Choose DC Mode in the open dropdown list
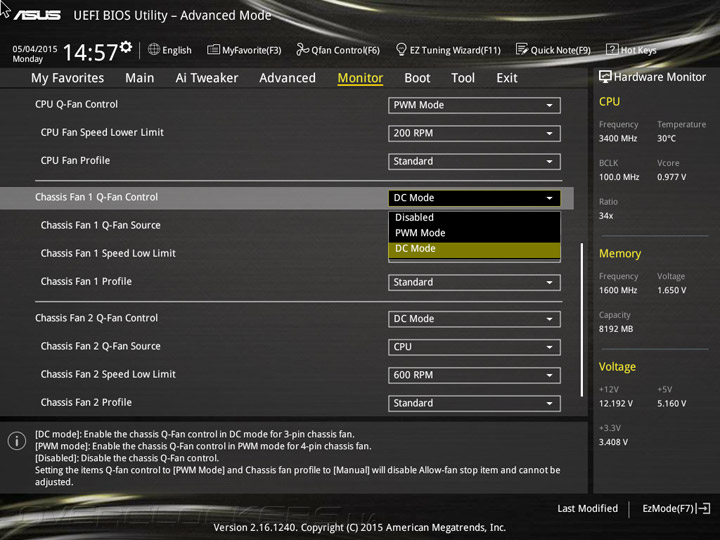Screen dimensions: 720x540 pos(474,249)
